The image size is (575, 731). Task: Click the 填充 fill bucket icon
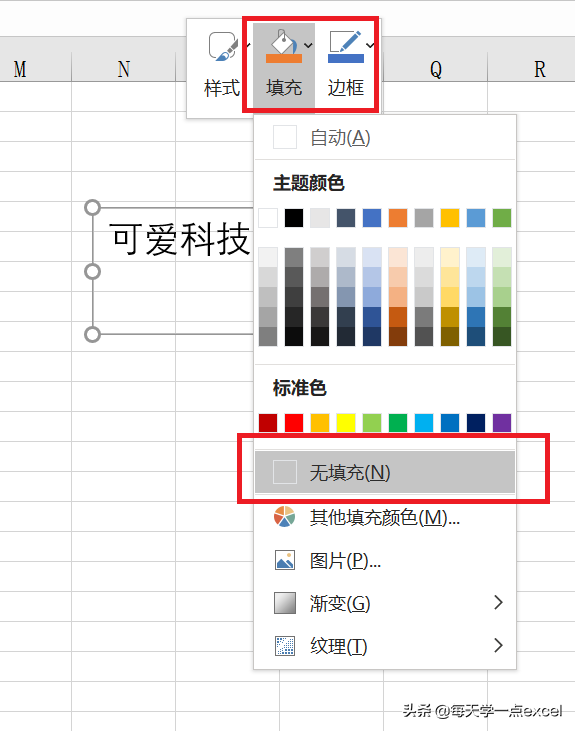click(284, 47)
